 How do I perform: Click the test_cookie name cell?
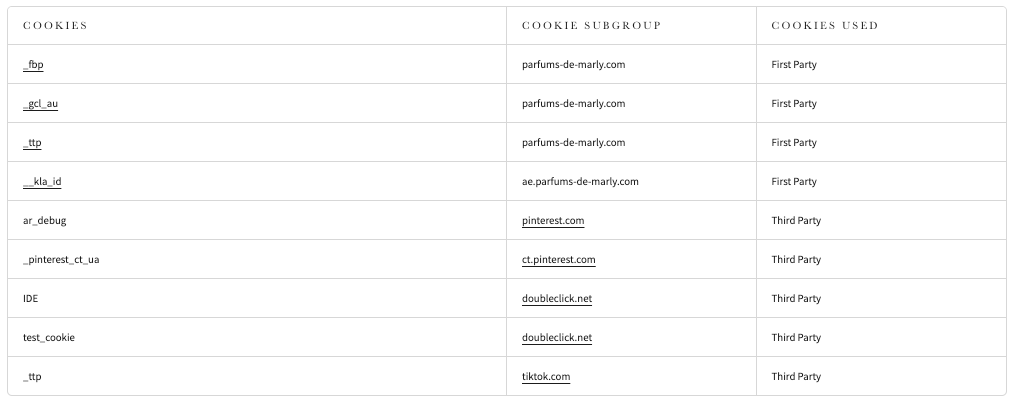pos(48,338)
